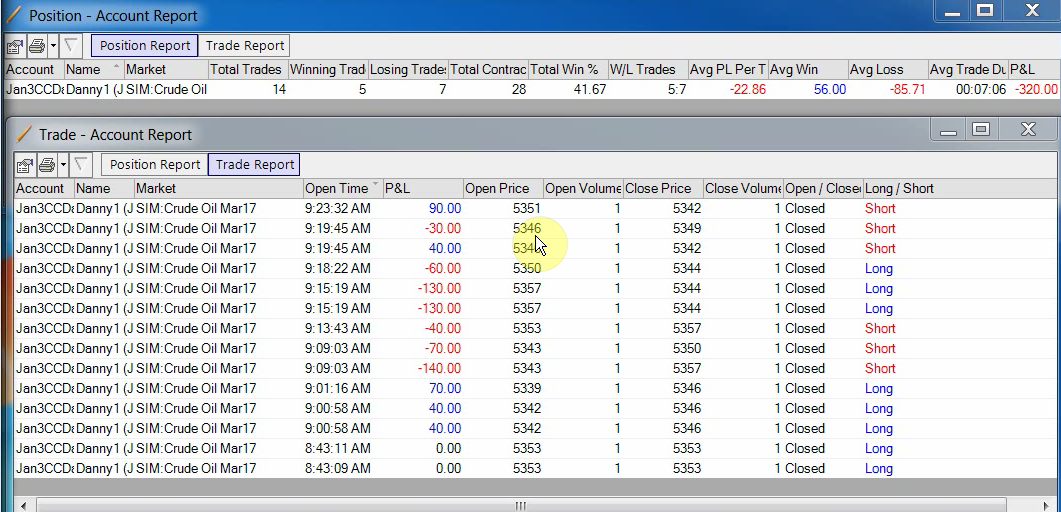This screenshot has width=1061, height=512.
Task: Select -320.00 P&L total in Position report
Action: (x=1036, y=89)
